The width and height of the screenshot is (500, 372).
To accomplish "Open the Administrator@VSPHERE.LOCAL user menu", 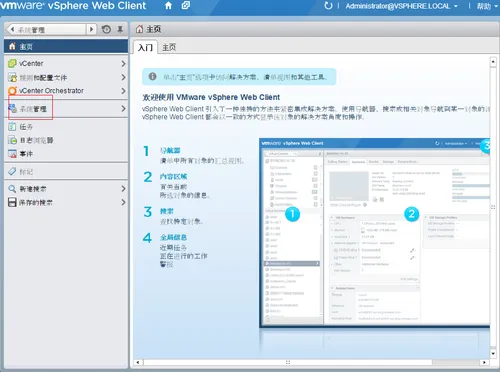I will tap(401, 6).
